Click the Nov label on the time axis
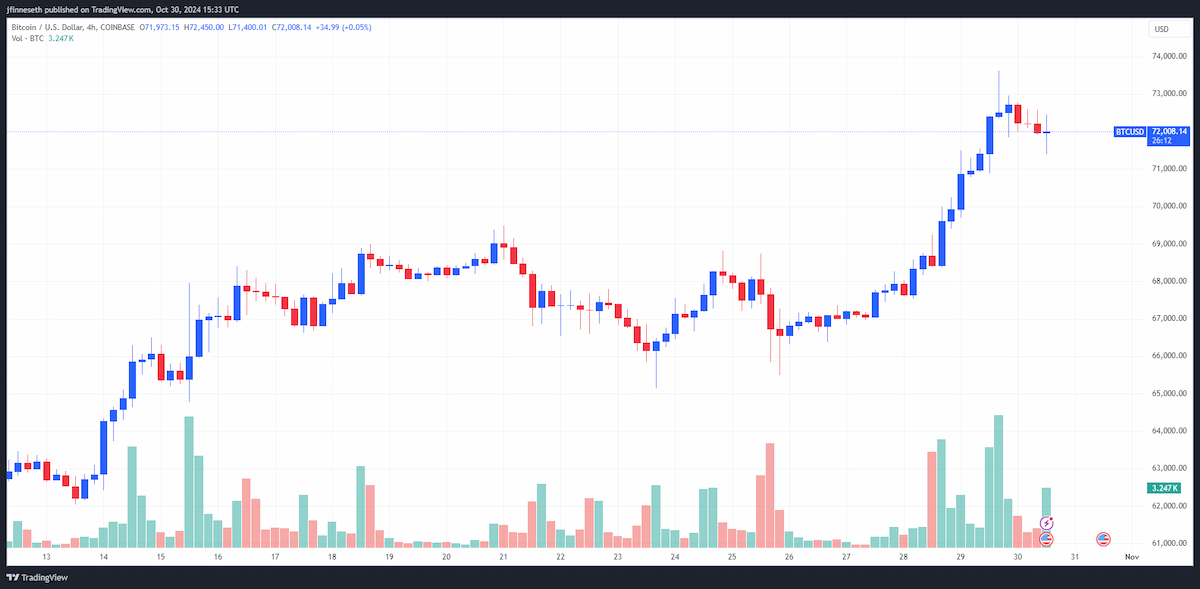Viewport: 1200px width, 589px height. (x=1131, y=556)
